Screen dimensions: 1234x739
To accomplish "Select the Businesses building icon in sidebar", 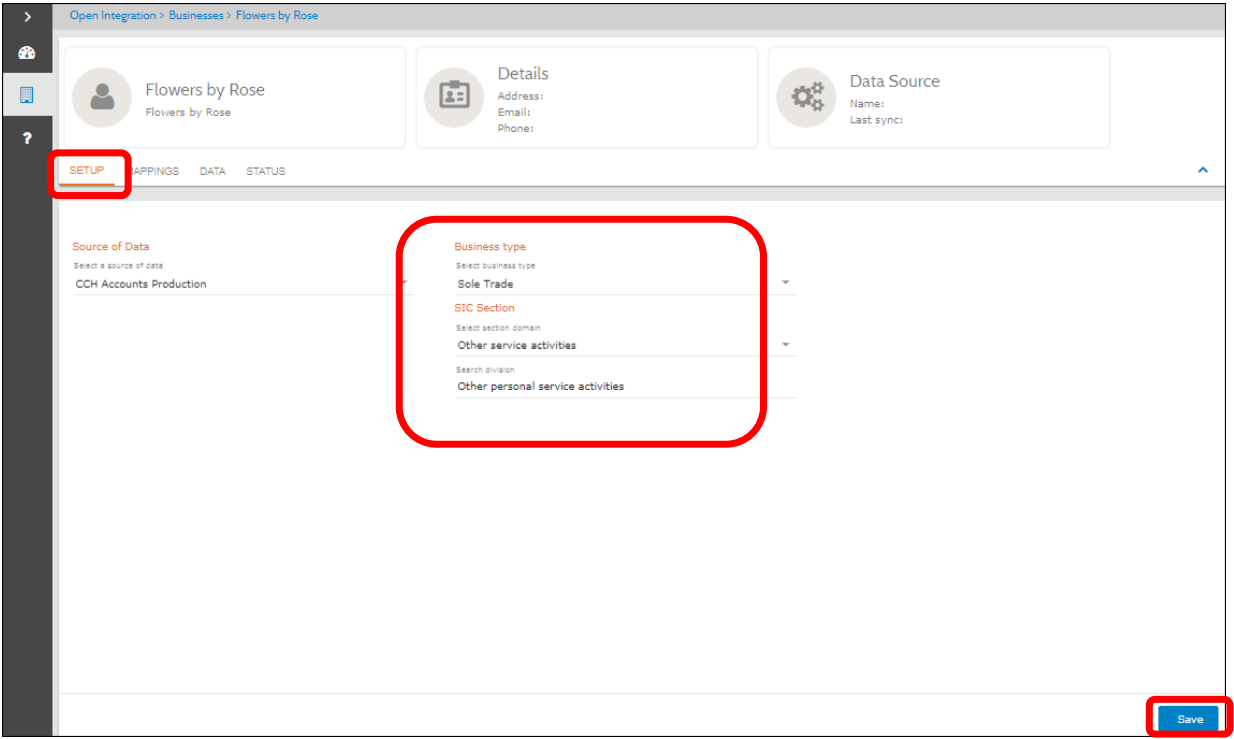I will [x=27, y=95].
